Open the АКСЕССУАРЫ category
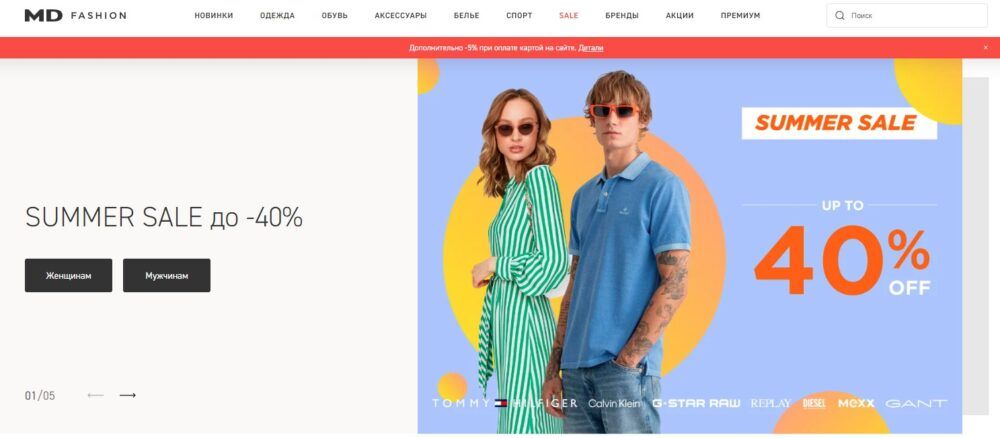 click(x=401, y=15)
